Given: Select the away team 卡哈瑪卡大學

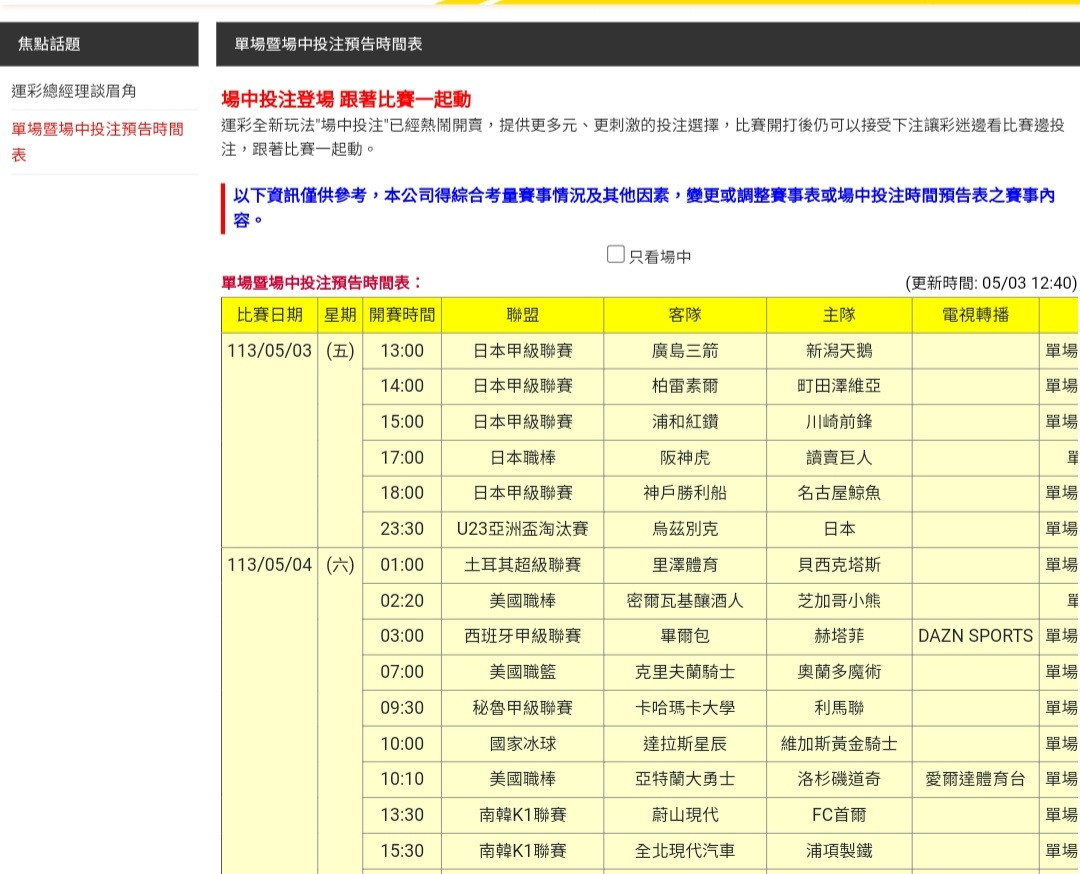Looking at the screenshot, I should pyautogui.click(x=685, y=707).
